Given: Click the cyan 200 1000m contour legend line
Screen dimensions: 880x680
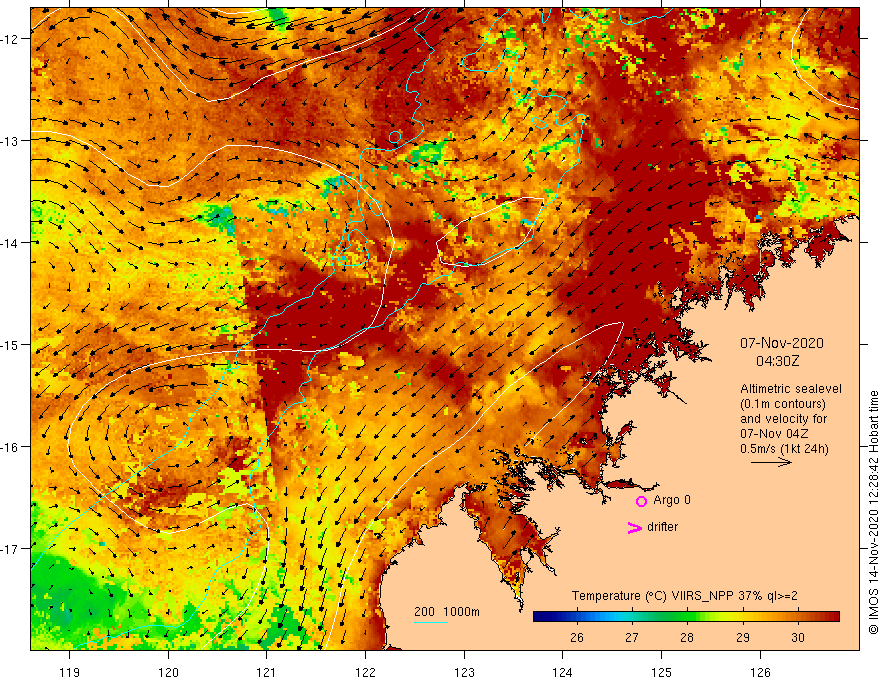Looking at the screenshot, I should (430, 622).
